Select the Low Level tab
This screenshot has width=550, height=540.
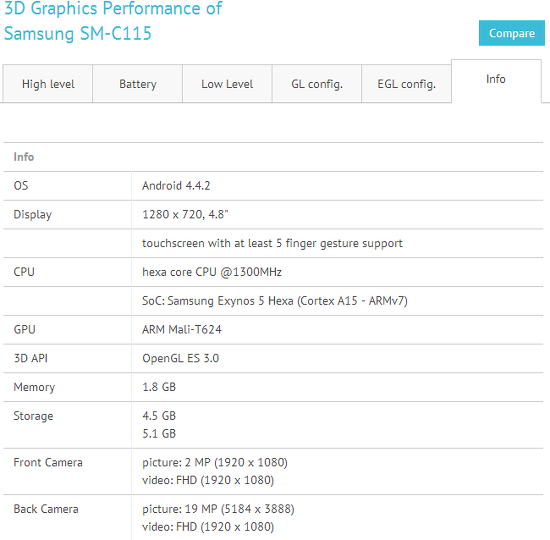(x=227, y=84)
